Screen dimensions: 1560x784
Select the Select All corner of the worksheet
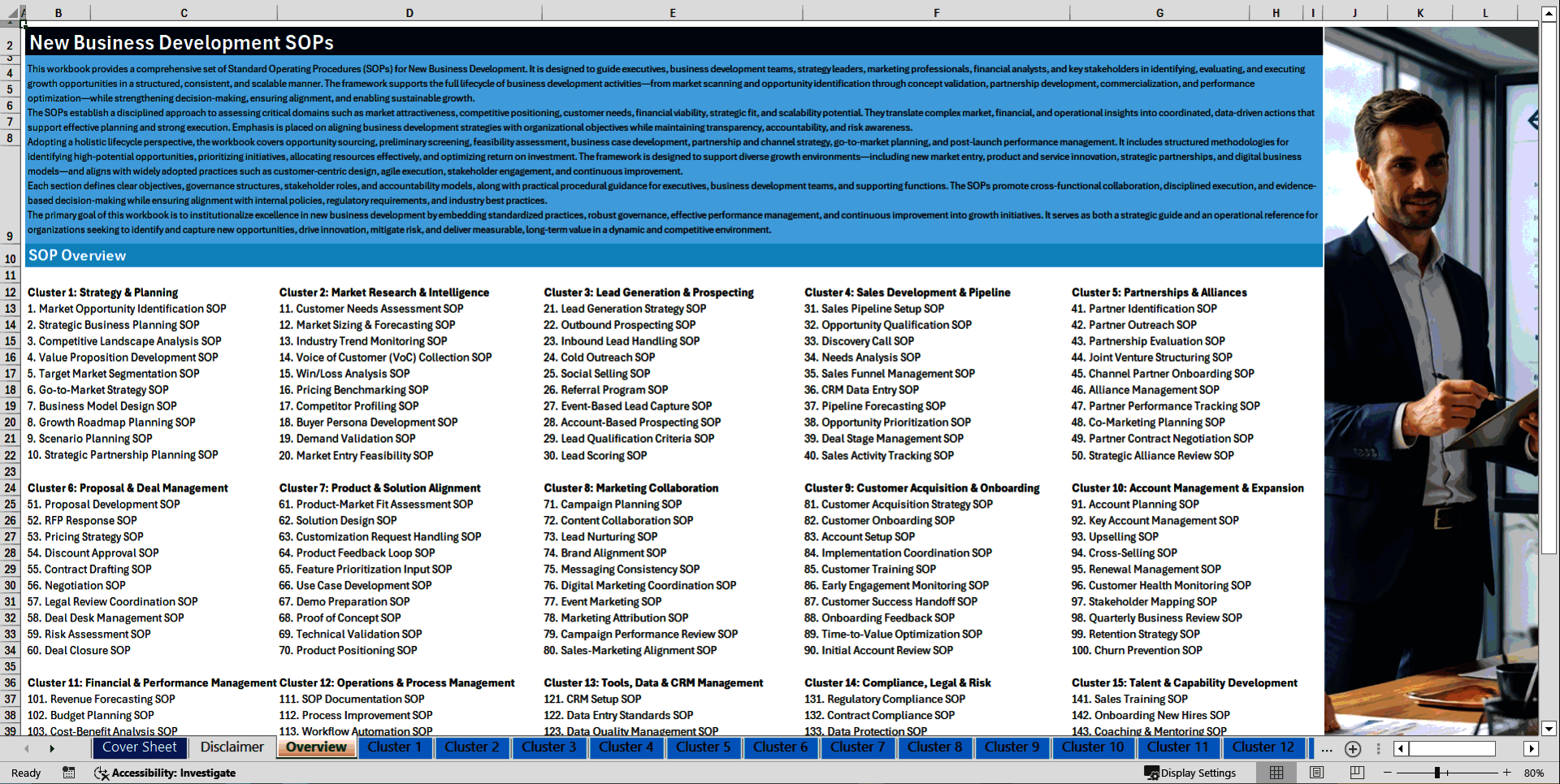pyautogui.click(x=13, y=12)
